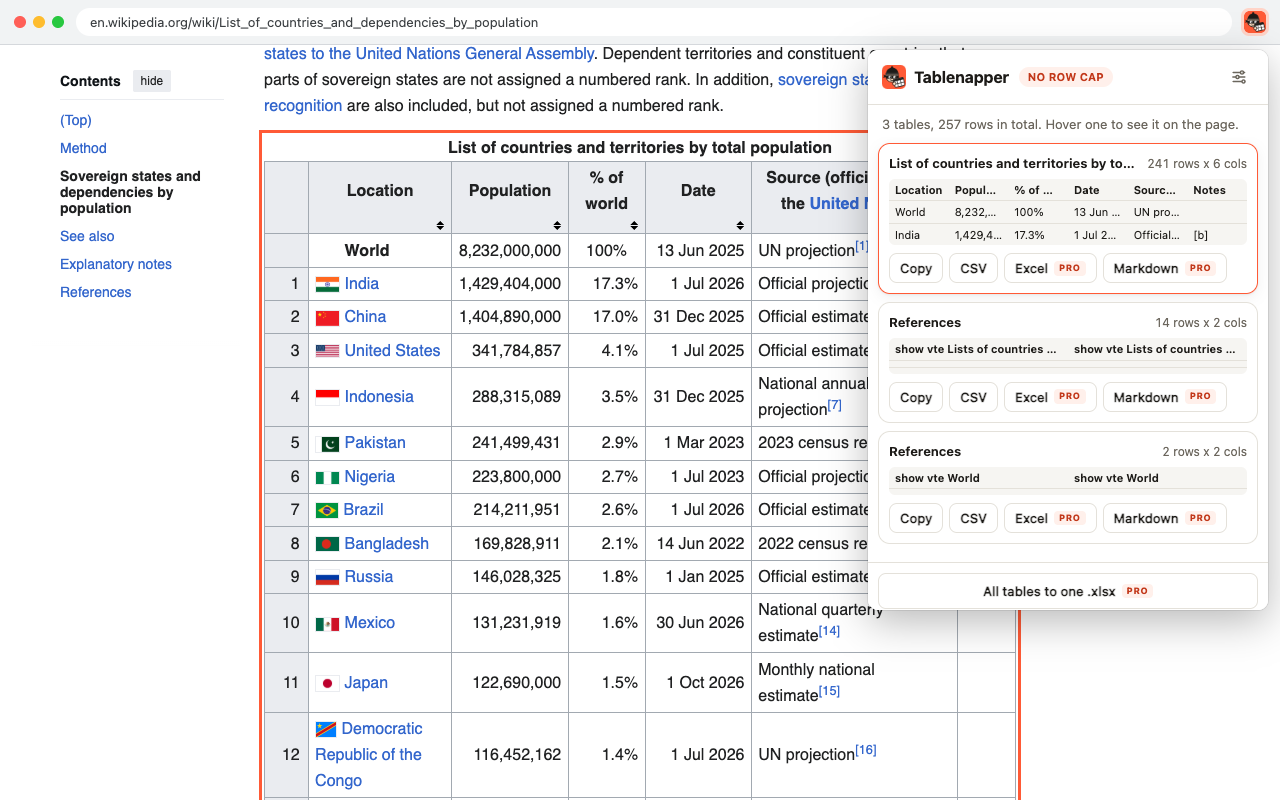
Task: Copy the 2-row References table
Action: [x=916, y=518]
